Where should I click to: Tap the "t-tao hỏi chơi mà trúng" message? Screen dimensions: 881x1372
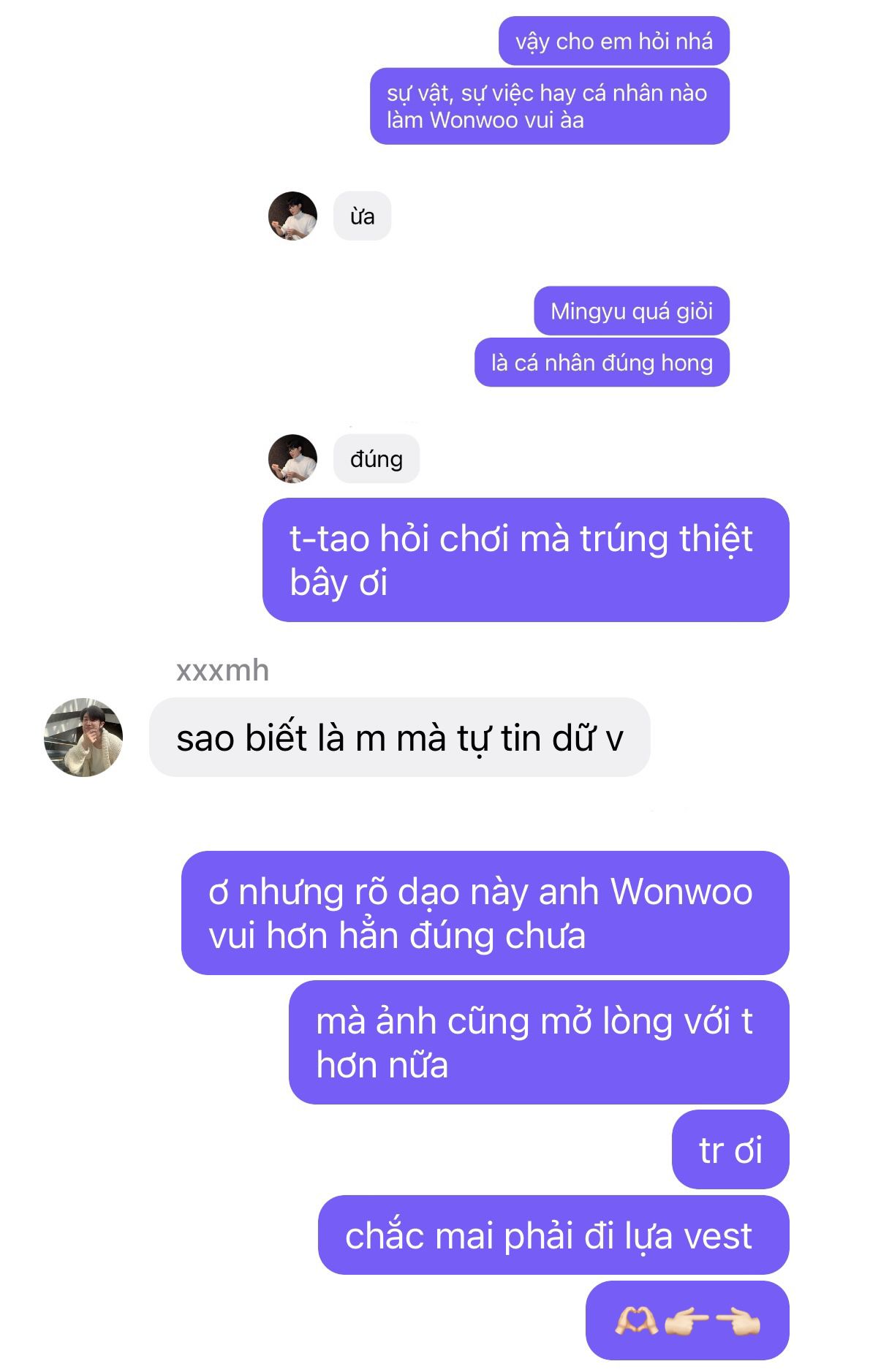click(526, 560)
